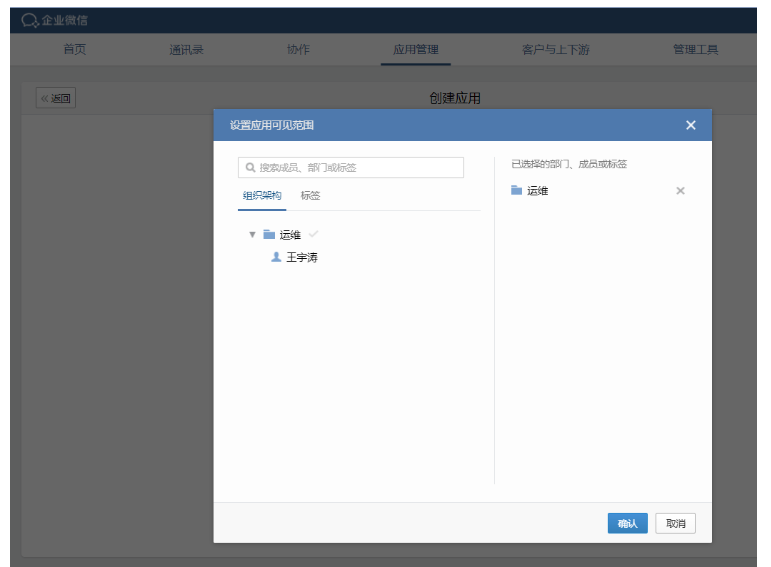Click the search magnifier icon
This screenshot has height=567, width=771.
pyautogui.click(x=250, y=167)
